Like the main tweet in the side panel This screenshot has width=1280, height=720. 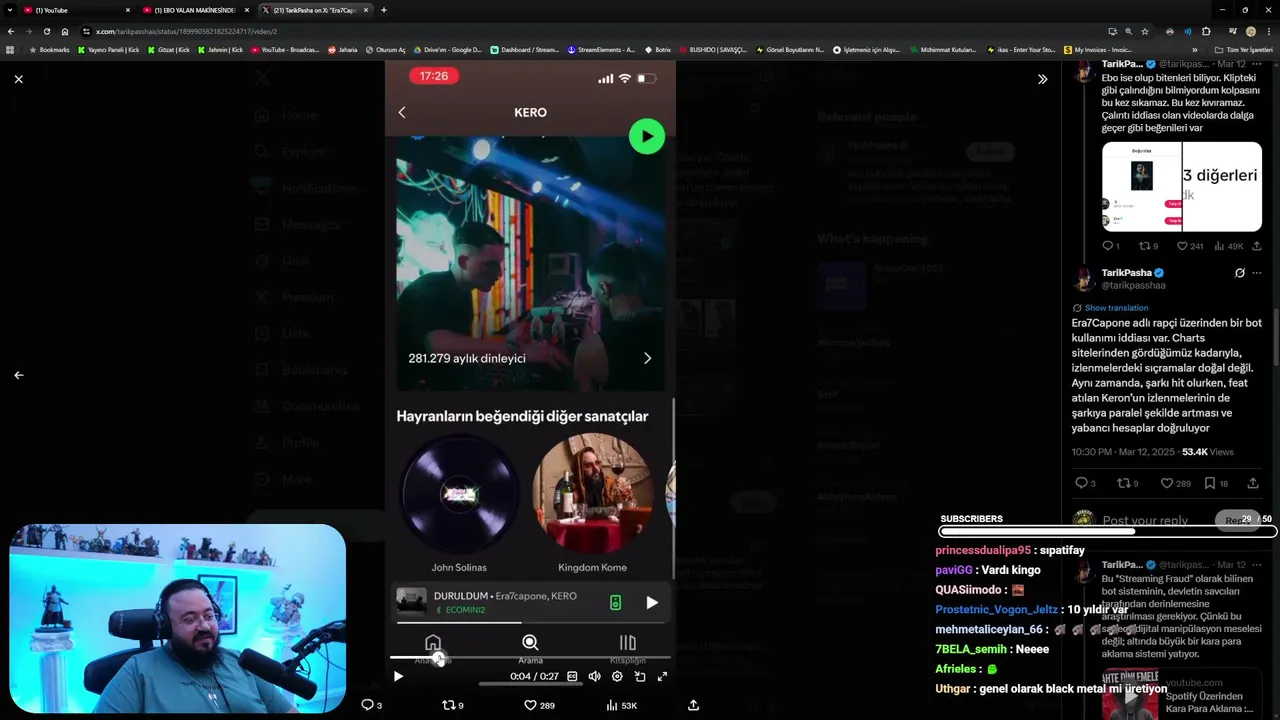click(1178, 483)
